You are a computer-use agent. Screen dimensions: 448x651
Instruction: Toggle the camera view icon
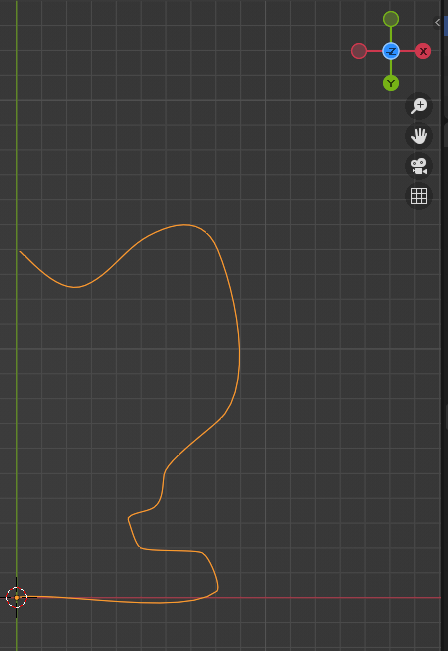click(x=419, y=166)
